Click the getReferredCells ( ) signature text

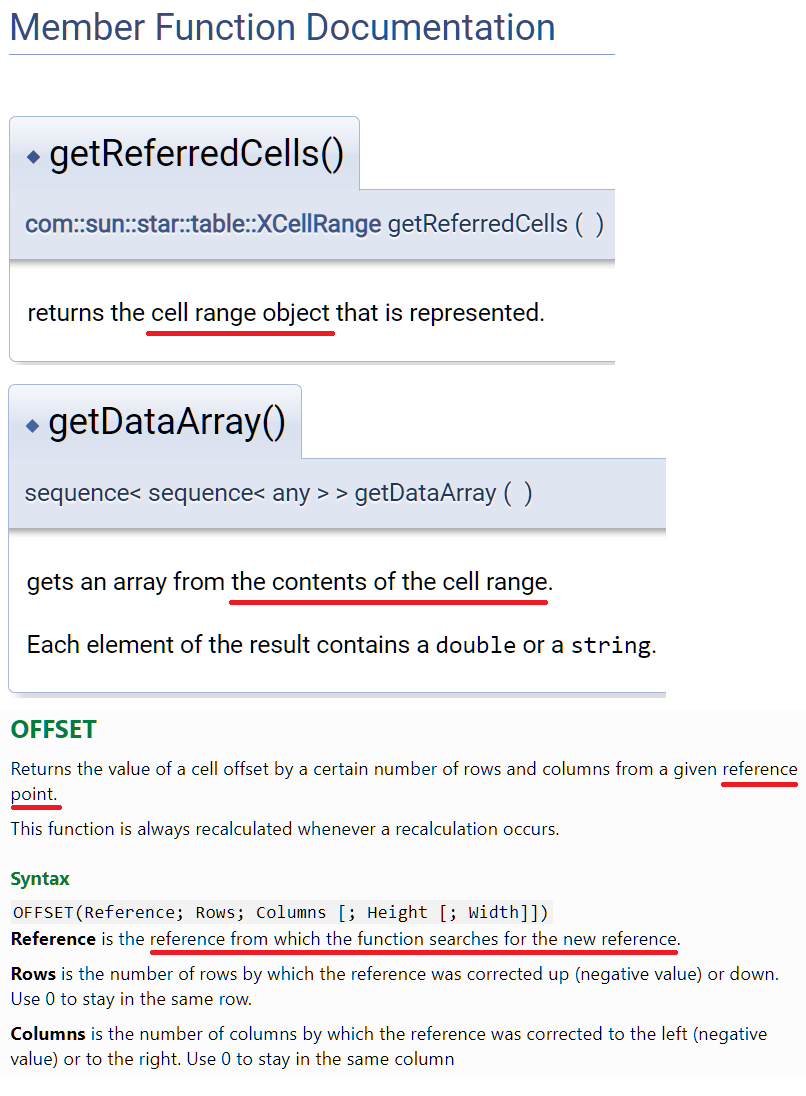[496, 224]
